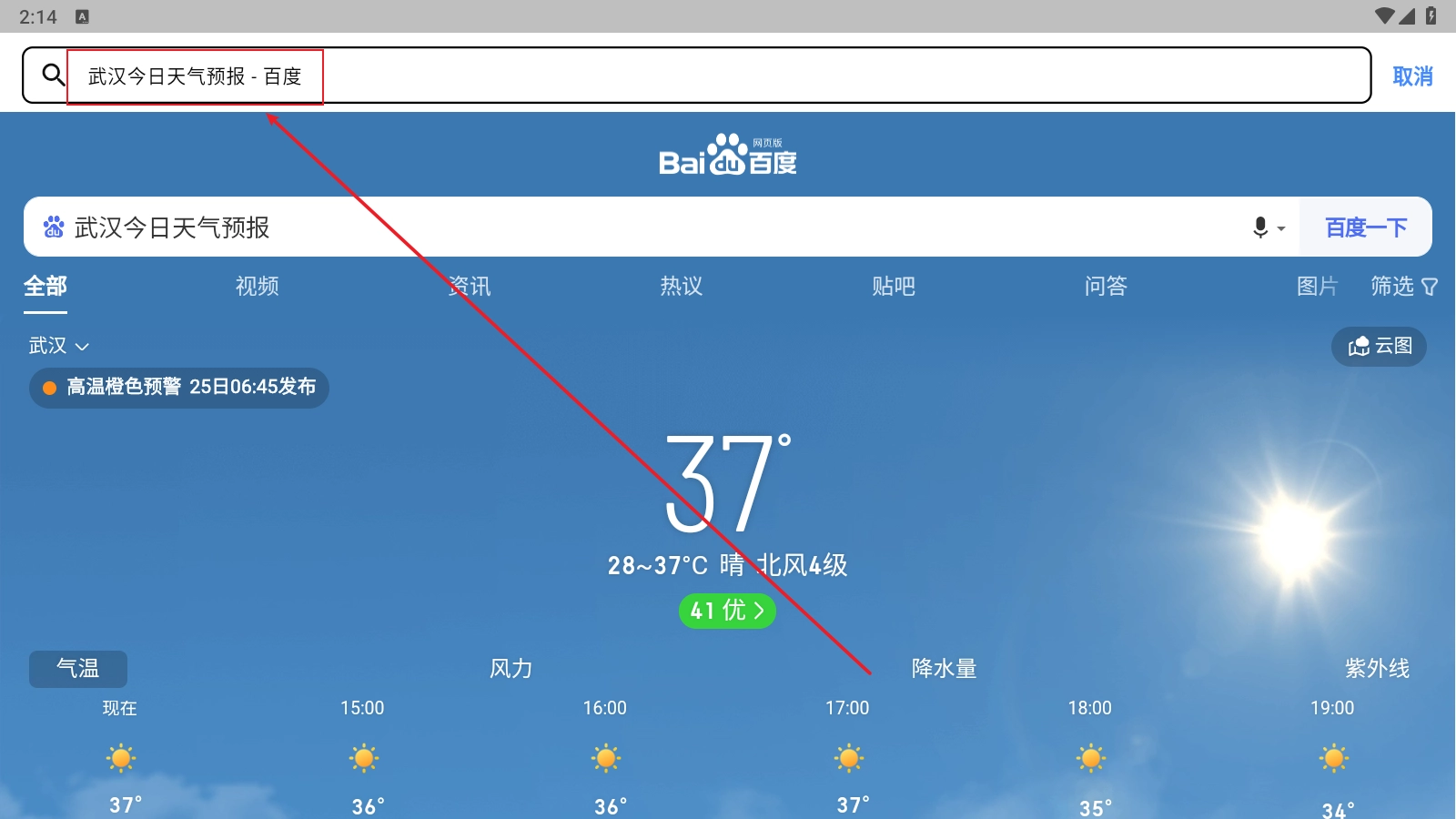The image size is (1456, 819).
Task: Tap the Baidu paw icon in search box
Action: tap(54, 227)
